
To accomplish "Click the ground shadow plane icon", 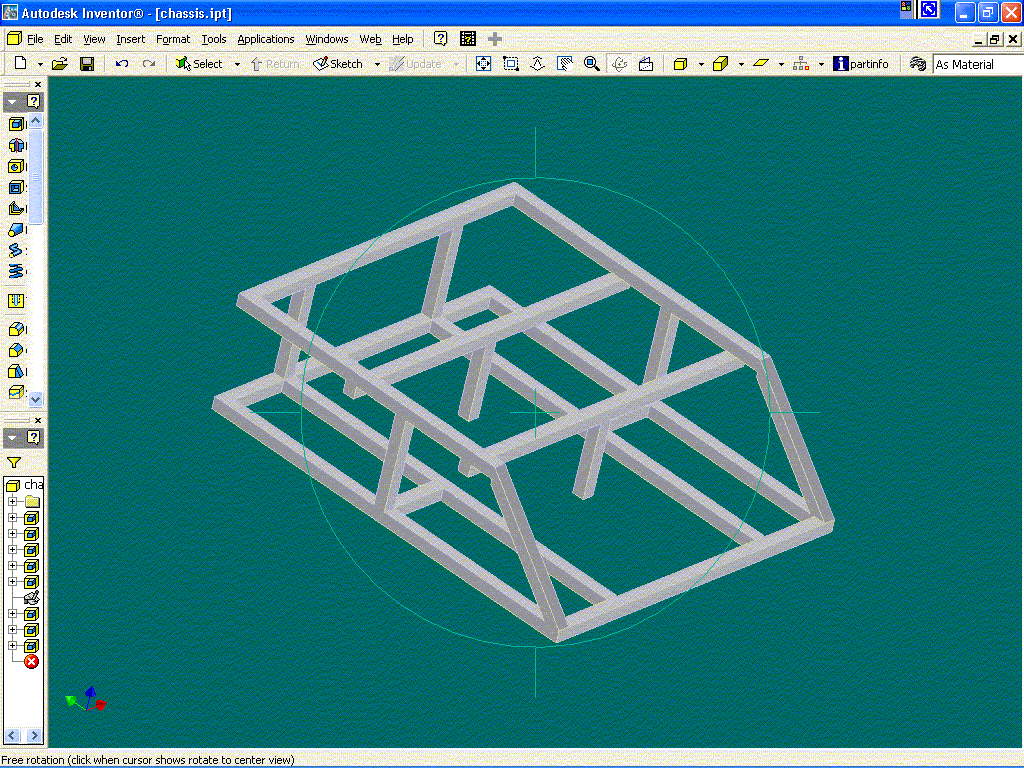I will pos(761,63).
